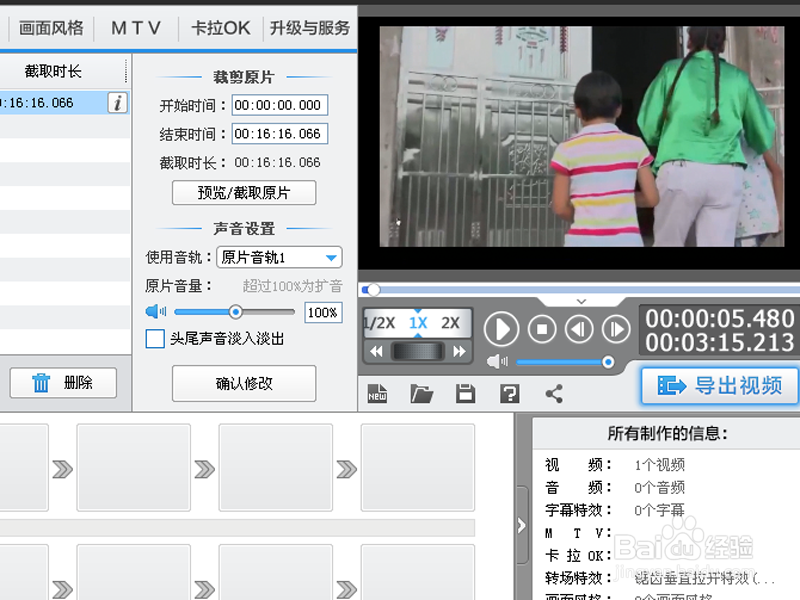
Task: Open the 升级与服务 tab
Action: coord(310,28)
